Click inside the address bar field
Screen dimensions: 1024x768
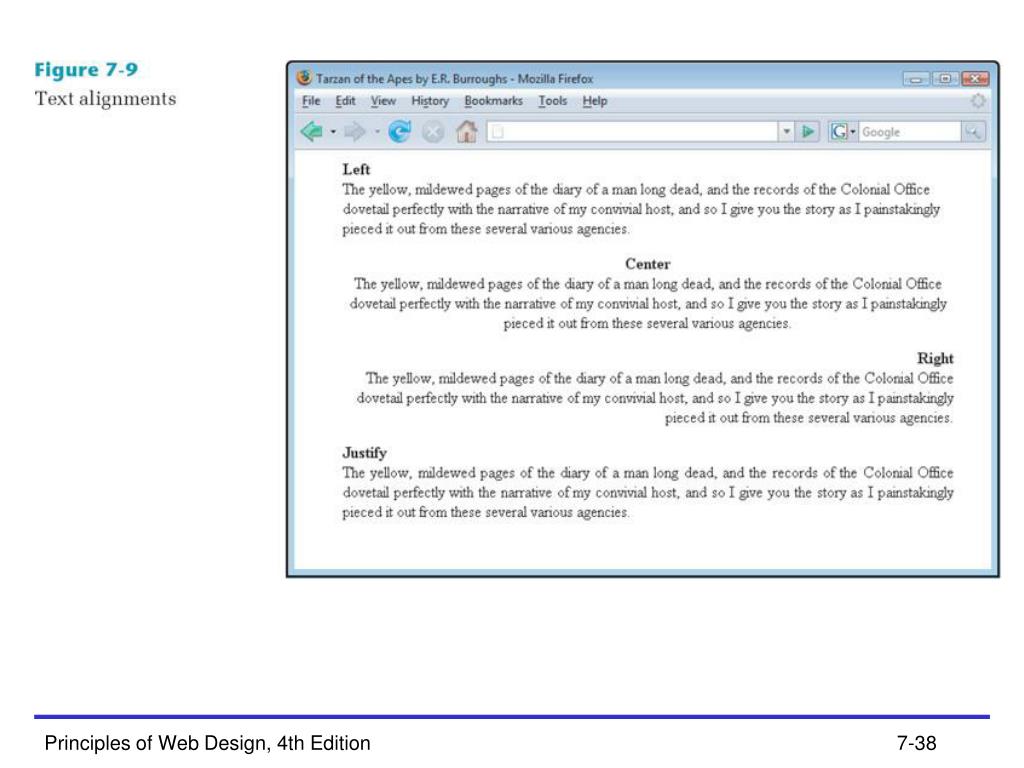coord(632,132)
